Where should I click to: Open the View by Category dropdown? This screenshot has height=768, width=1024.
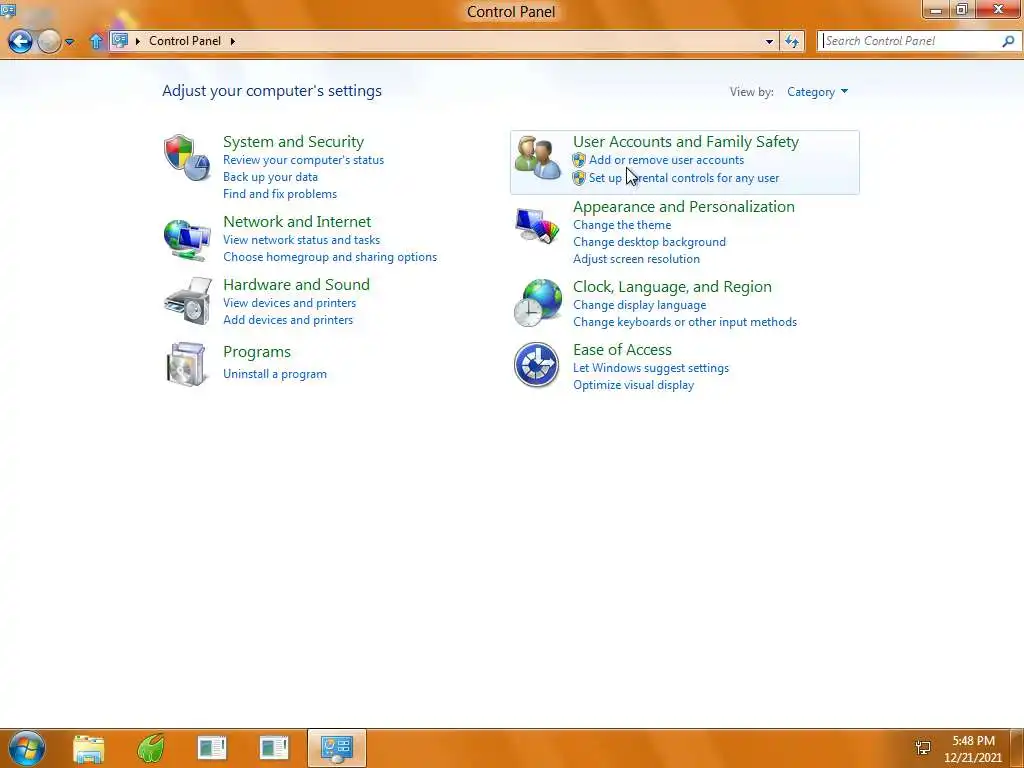(817, 92)
